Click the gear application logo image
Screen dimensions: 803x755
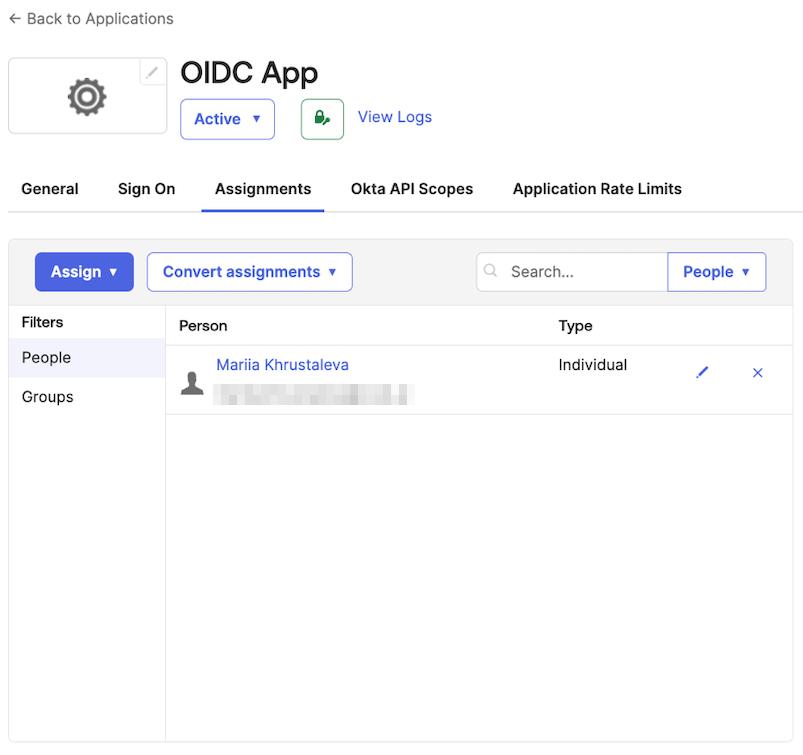[x=87, y=97]
